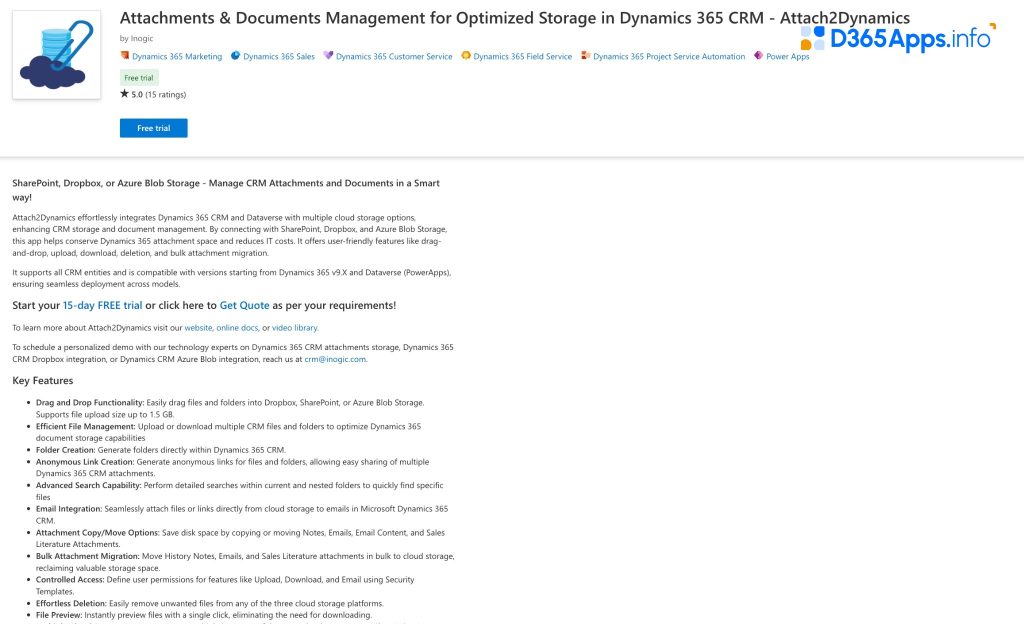The width and height of the screenshot is (1024, 624).
Task: Click 'Bulk Attachment Migration:' feature text
Action: pyautogui.click(x=88, y=556)
